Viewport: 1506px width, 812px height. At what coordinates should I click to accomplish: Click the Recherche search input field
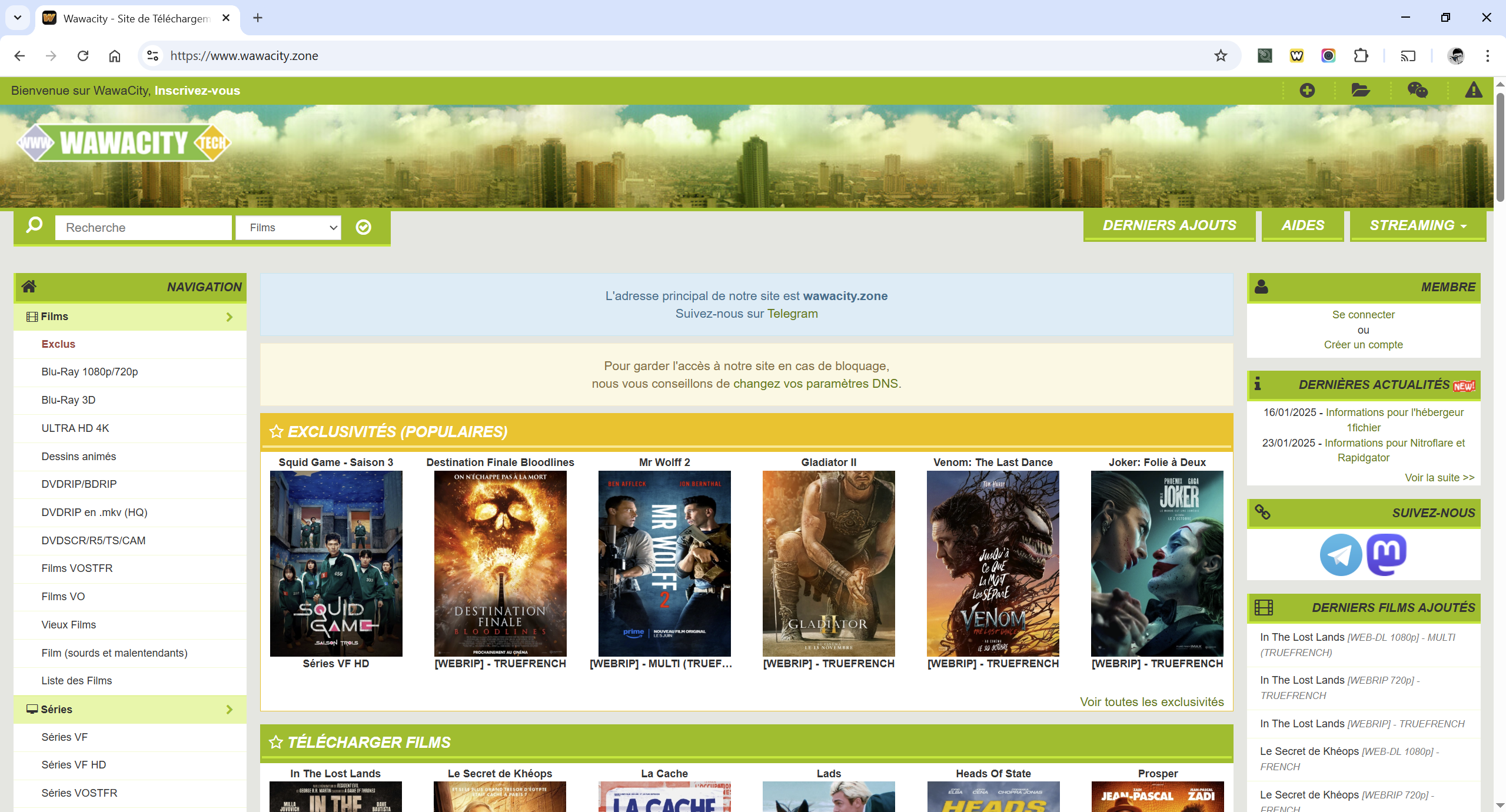click(x=144, y=228)
